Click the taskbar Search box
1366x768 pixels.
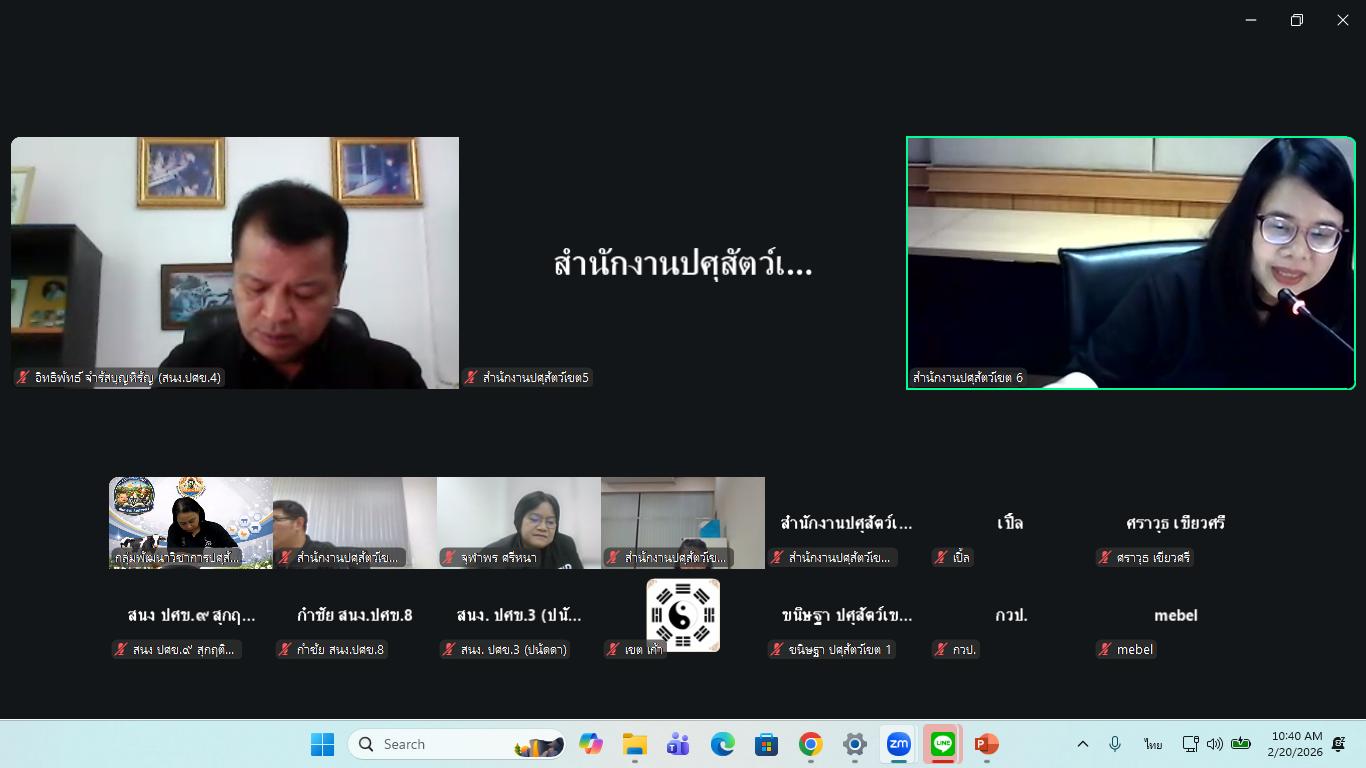click(455, 744)
